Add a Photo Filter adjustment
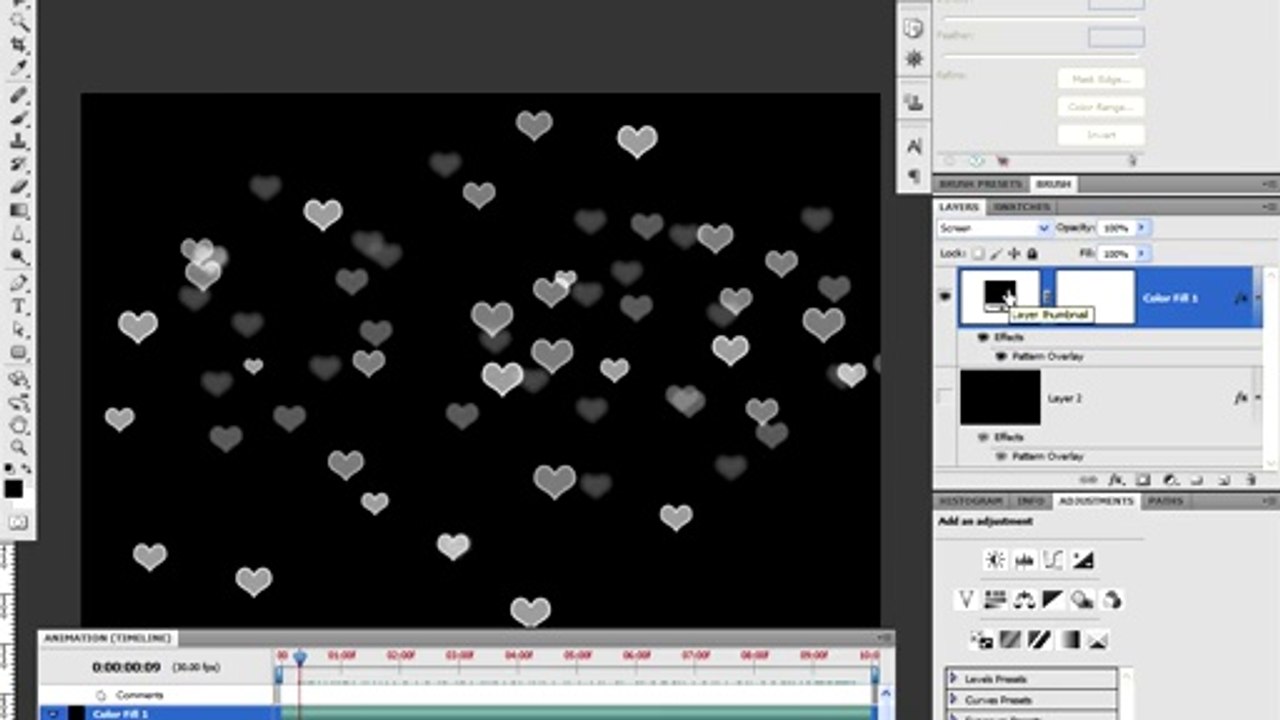 point(1082,599)
